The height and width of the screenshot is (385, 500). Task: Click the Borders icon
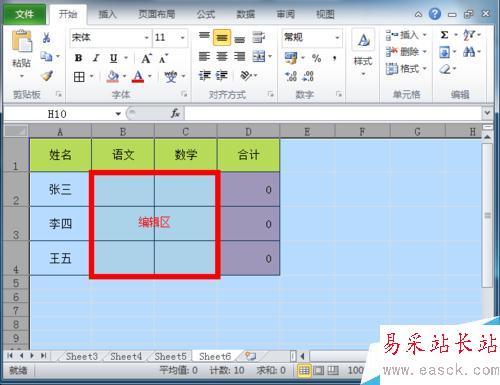tap(79, 77)
